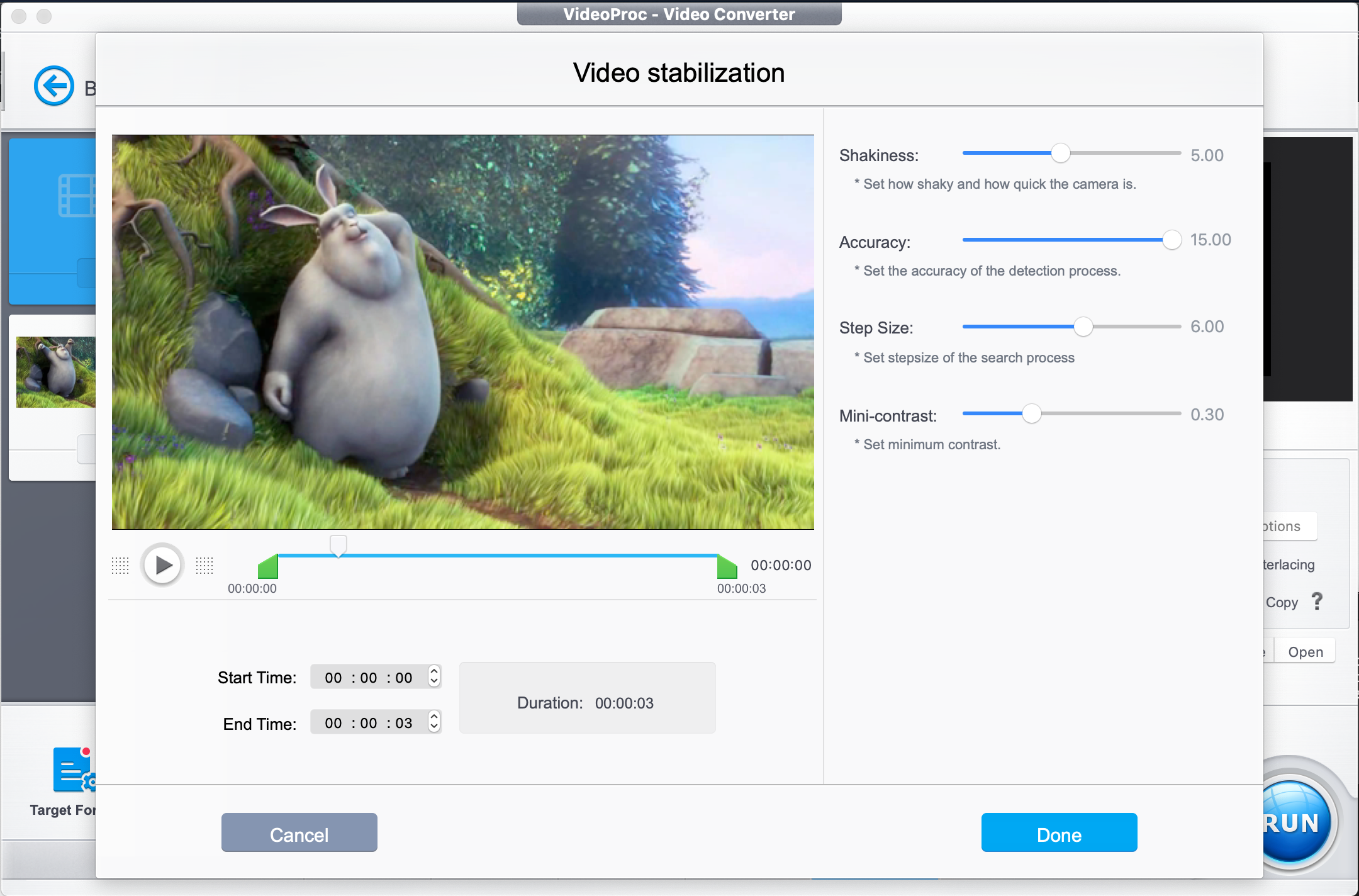Image resolution: width=1359 pixels, height=896 pixels.
Task: Click the current time 00:00:00 beside the timeline
Action: click(x=781, y=565)
